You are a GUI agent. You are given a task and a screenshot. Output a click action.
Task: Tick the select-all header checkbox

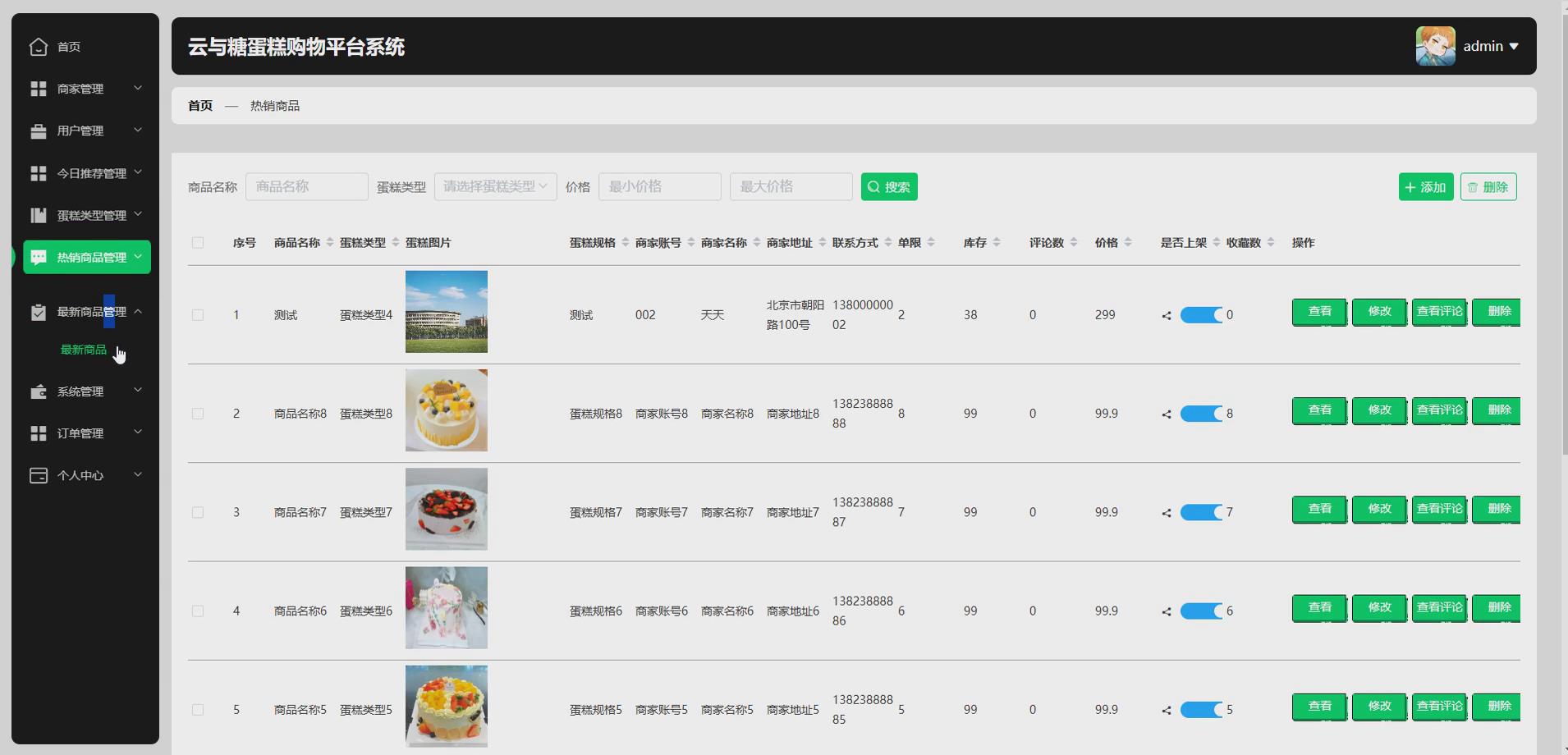pos(198,243)
